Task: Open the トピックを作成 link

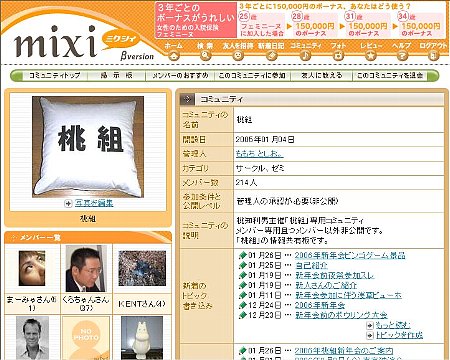Action: coord(399,335)
